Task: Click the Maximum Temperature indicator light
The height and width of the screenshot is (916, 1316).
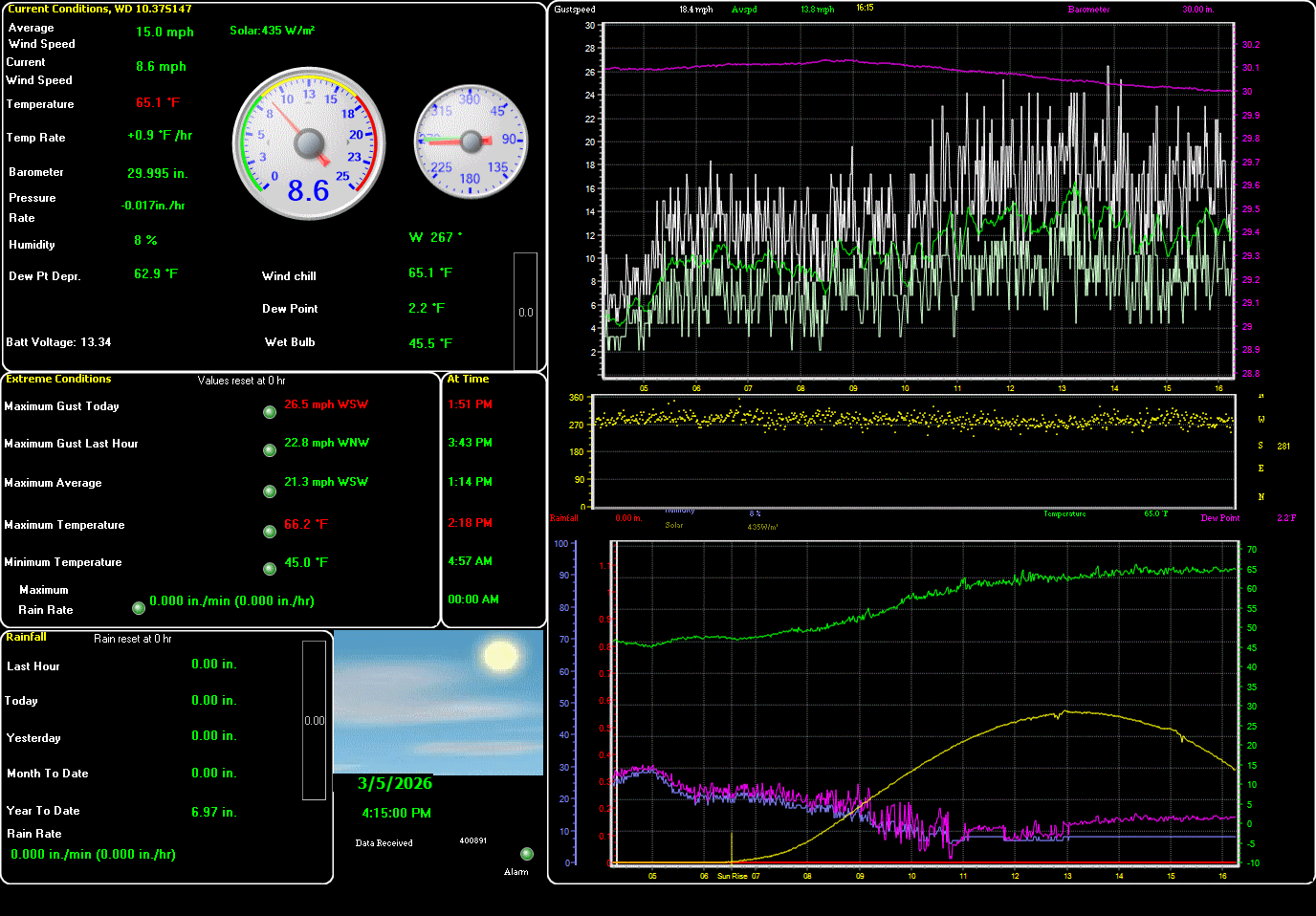Action: 270,532
